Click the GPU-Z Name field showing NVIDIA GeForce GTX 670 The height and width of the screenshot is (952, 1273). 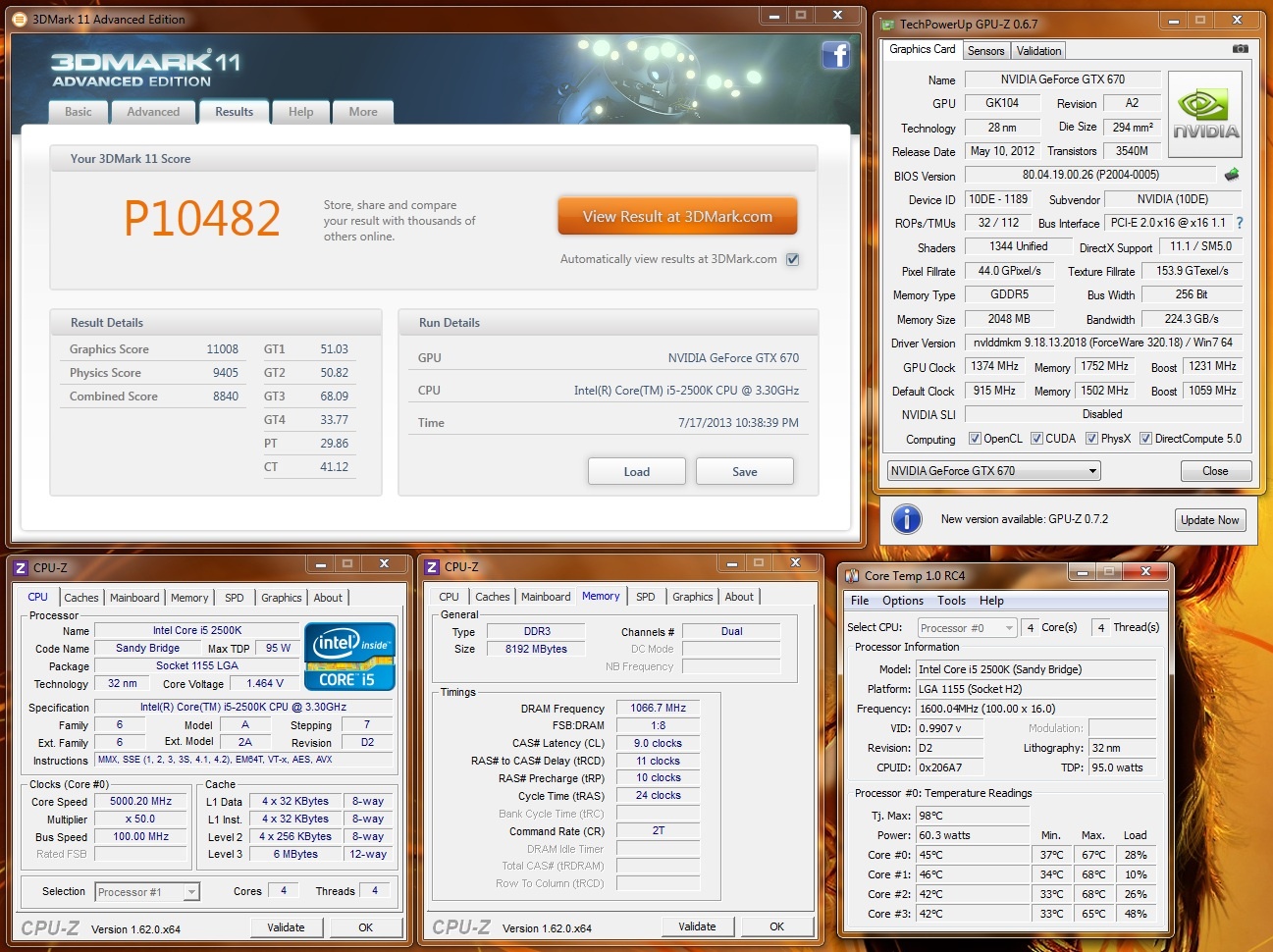point(1063,79)
